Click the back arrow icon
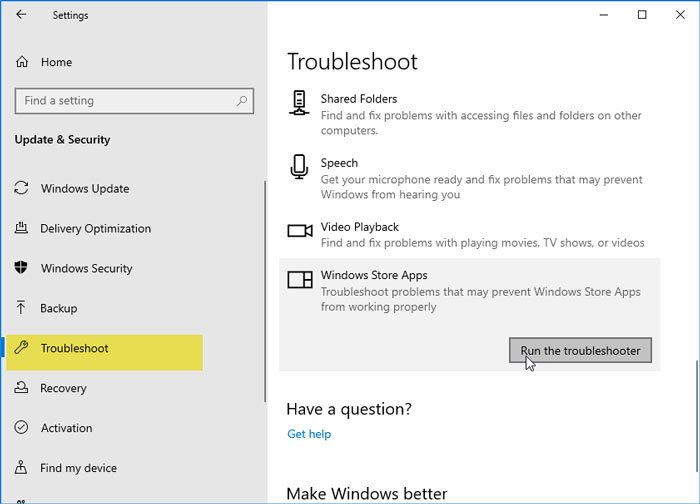This screenshot has width=700, height=504. pos(21,15)
